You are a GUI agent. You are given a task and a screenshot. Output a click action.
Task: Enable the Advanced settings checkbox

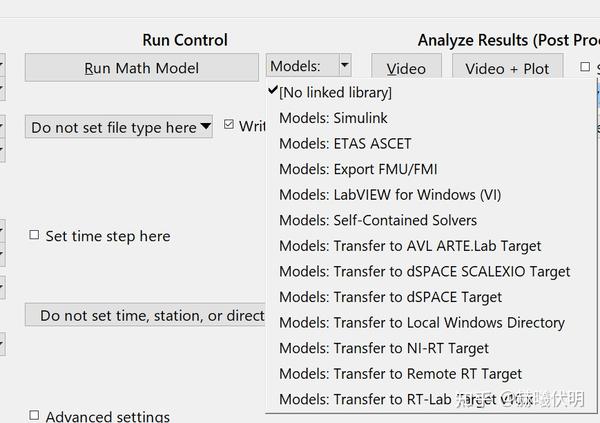click(35, 416)
